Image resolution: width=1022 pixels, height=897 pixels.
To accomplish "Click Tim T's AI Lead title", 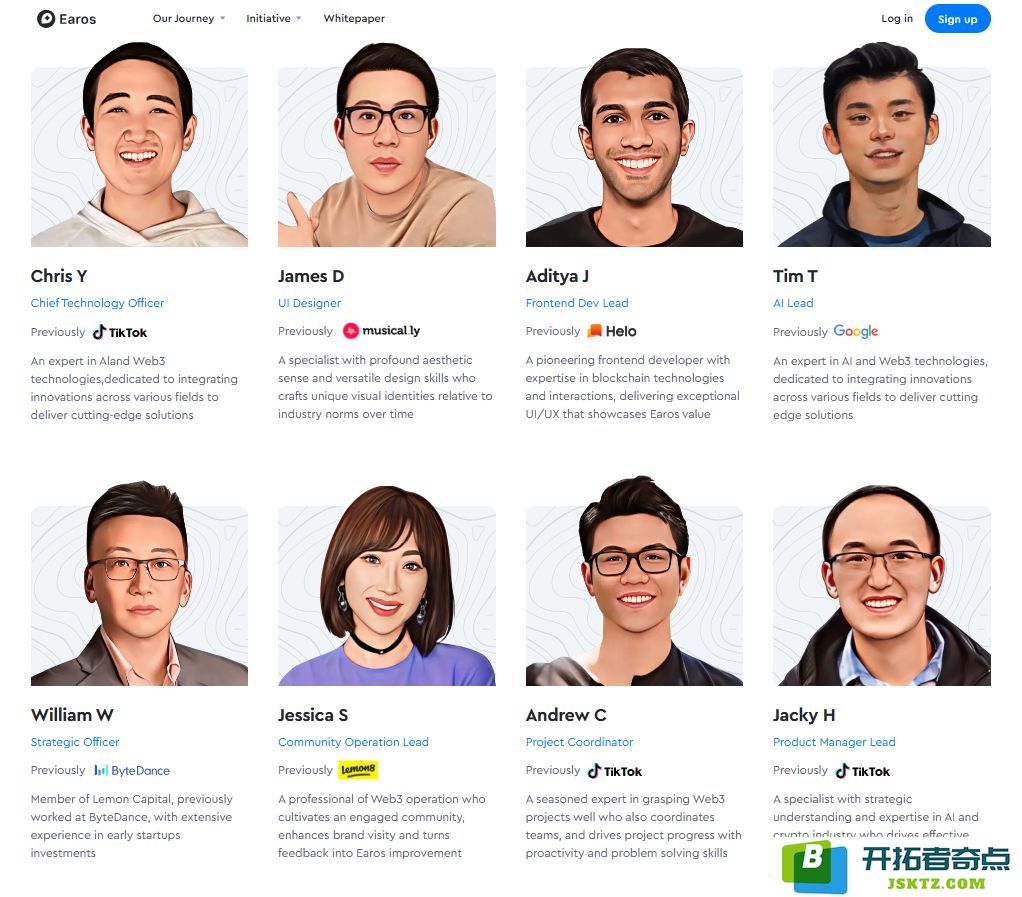I will (793, 303).
